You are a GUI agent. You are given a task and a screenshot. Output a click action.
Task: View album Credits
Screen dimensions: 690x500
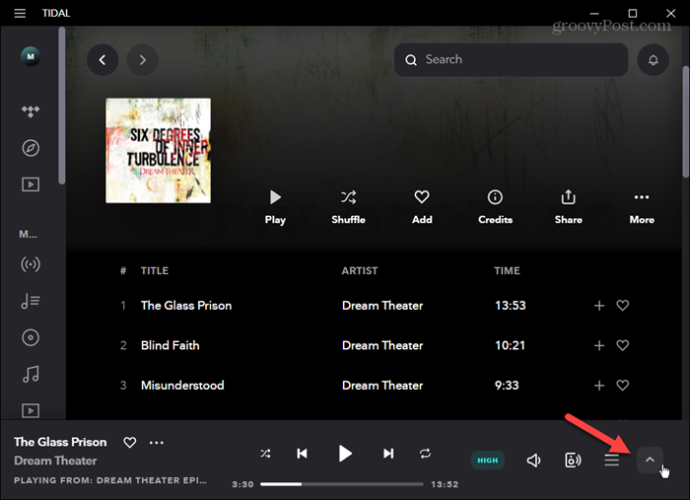point(495,207)
